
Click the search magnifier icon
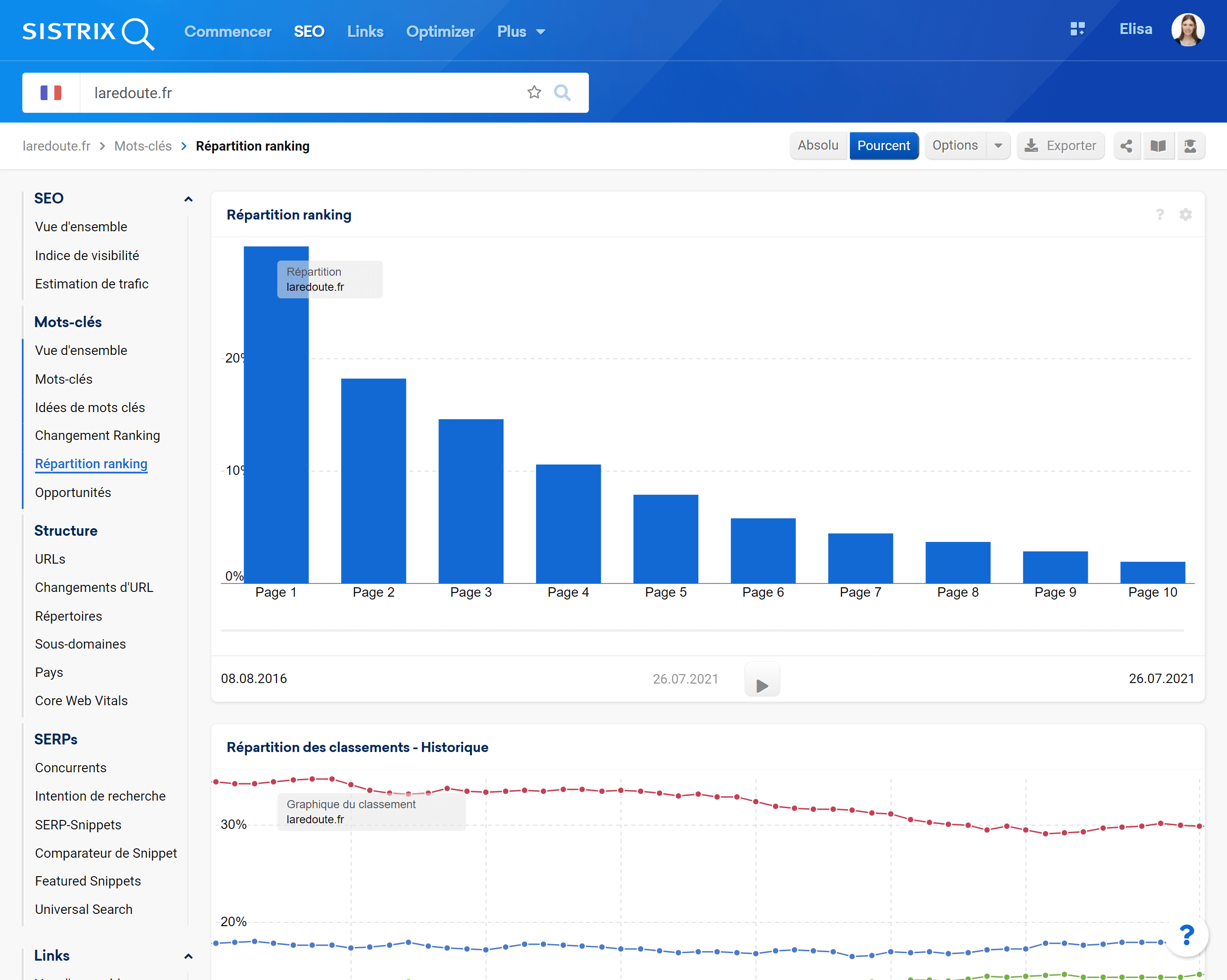[562, 92]
